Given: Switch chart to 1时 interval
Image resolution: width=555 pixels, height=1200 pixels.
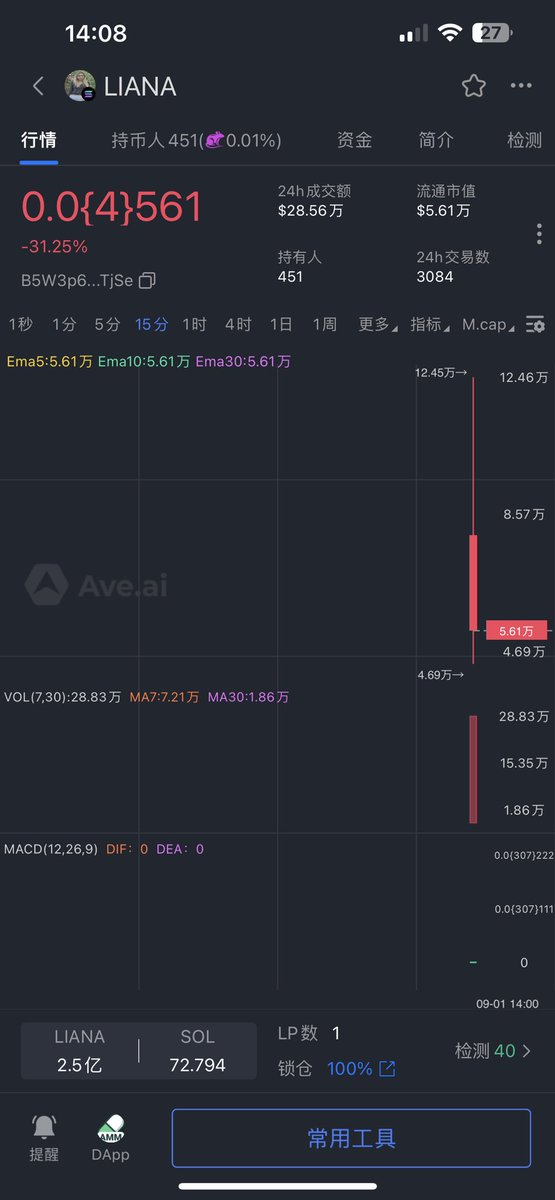Looking at the screenshot, I should [194, 324].
